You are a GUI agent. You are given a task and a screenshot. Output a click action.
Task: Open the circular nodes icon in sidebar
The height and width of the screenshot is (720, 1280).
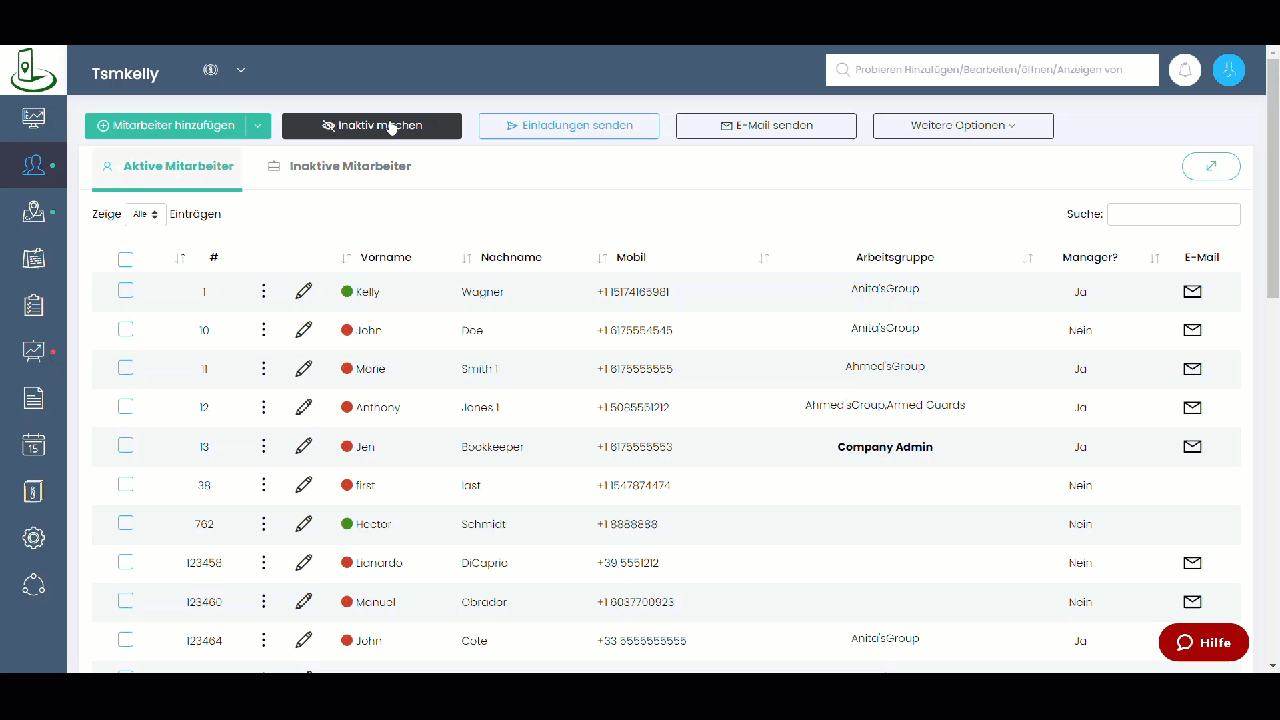click(33, 585)
